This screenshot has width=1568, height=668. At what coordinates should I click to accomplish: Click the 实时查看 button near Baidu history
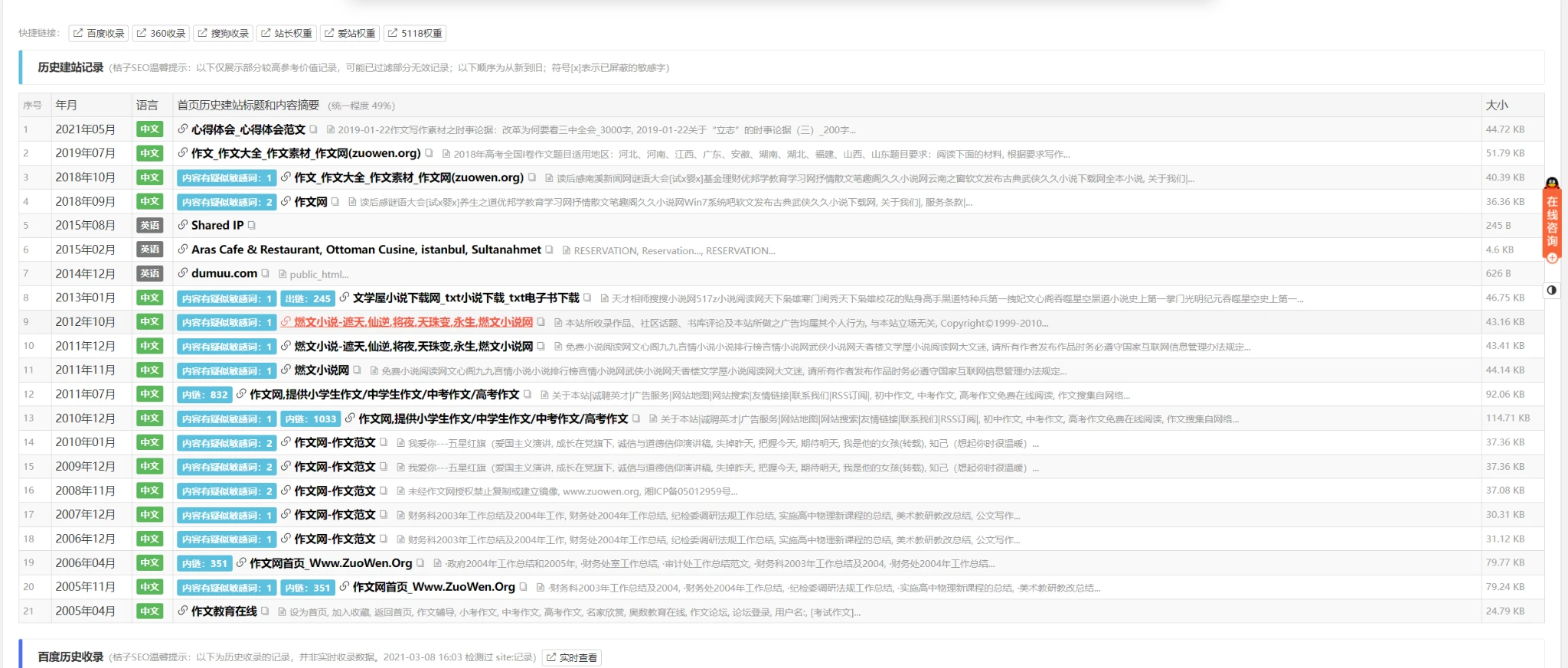571,657
